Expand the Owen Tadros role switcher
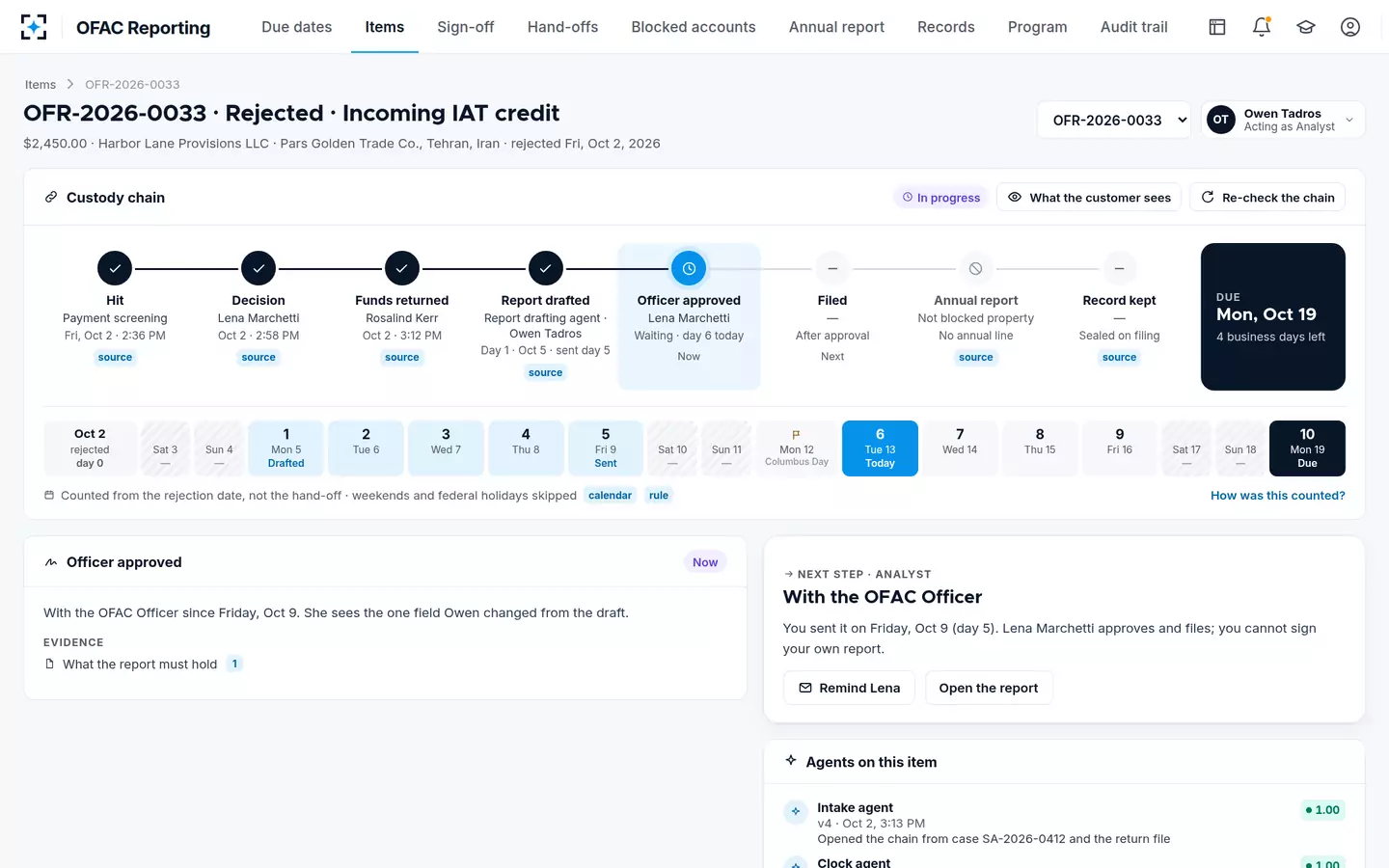This screenshot has width=1389, height=868. [x=1283, y=120]
